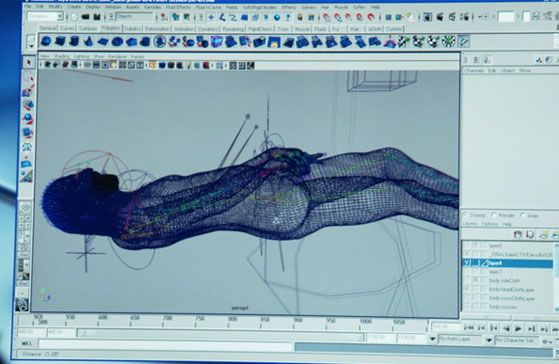Open Options menu in Layer Editor
559x364 pixels.
click(x=489, y=224)
